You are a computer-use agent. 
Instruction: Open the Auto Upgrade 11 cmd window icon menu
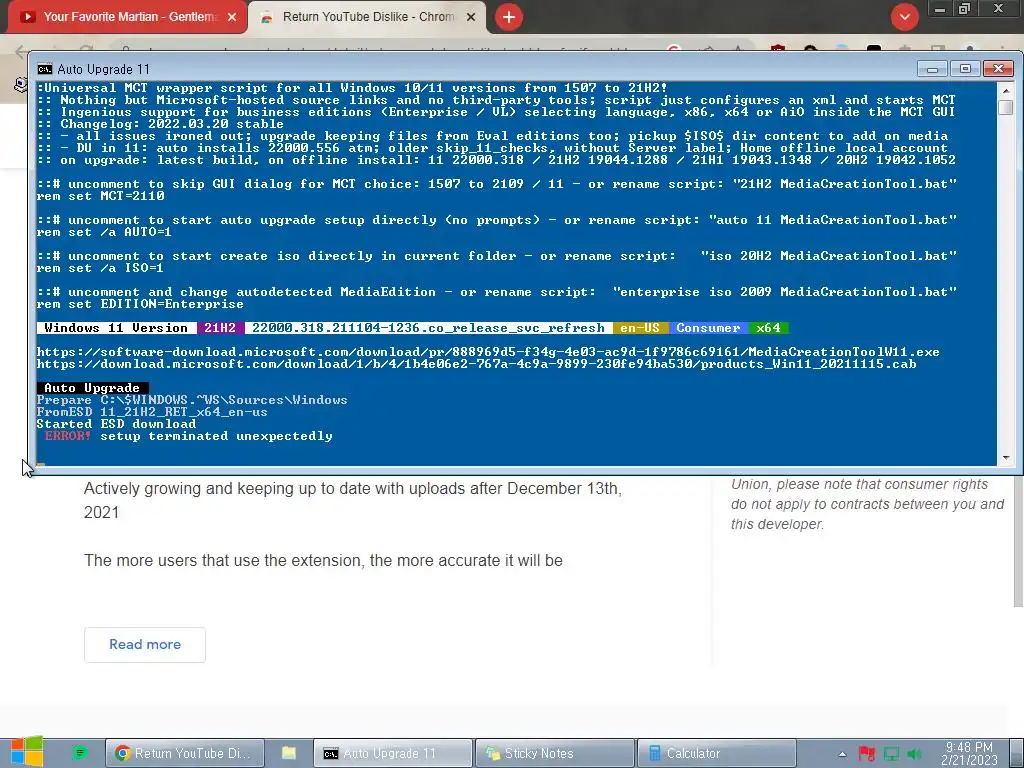pyautogui.click(x=44, y=69)
